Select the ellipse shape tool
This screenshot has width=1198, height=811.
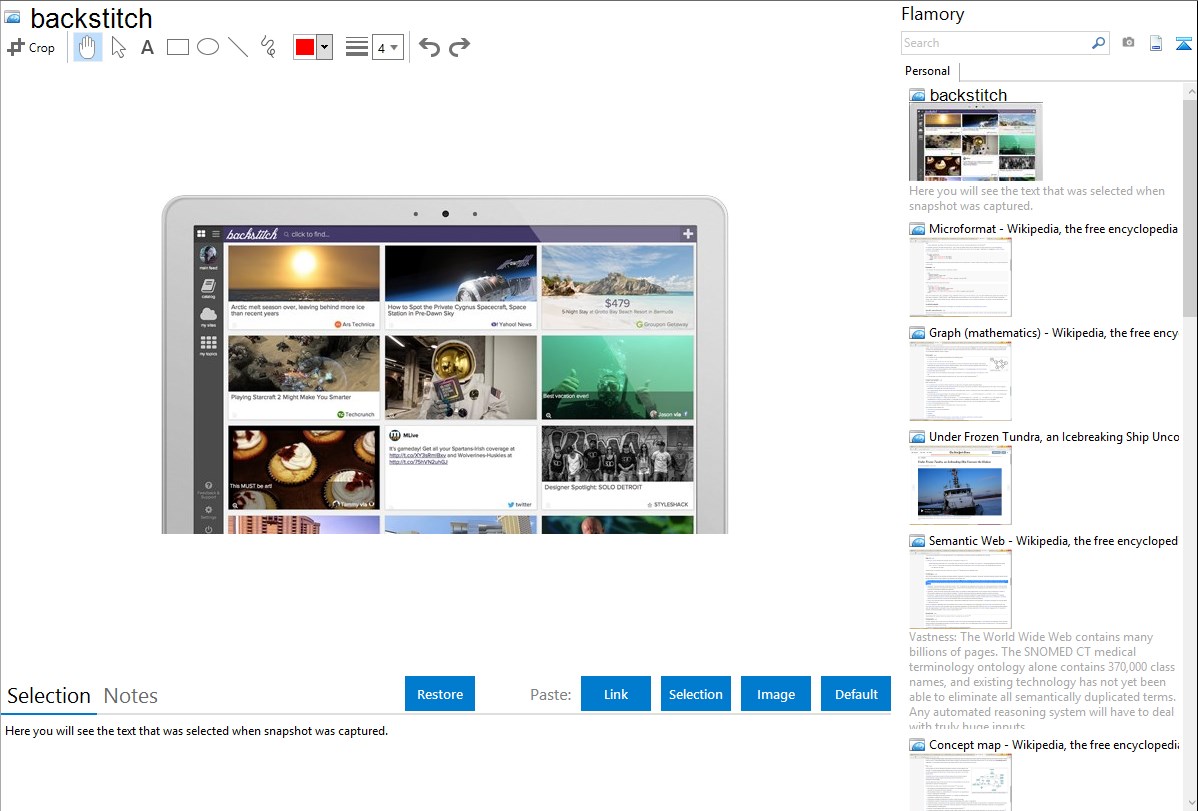tap(208, 47)
